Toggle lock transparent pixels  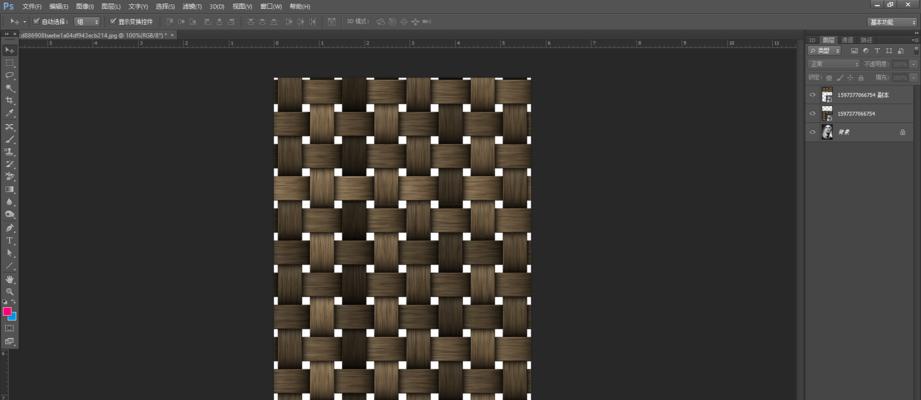click(829, 78)
